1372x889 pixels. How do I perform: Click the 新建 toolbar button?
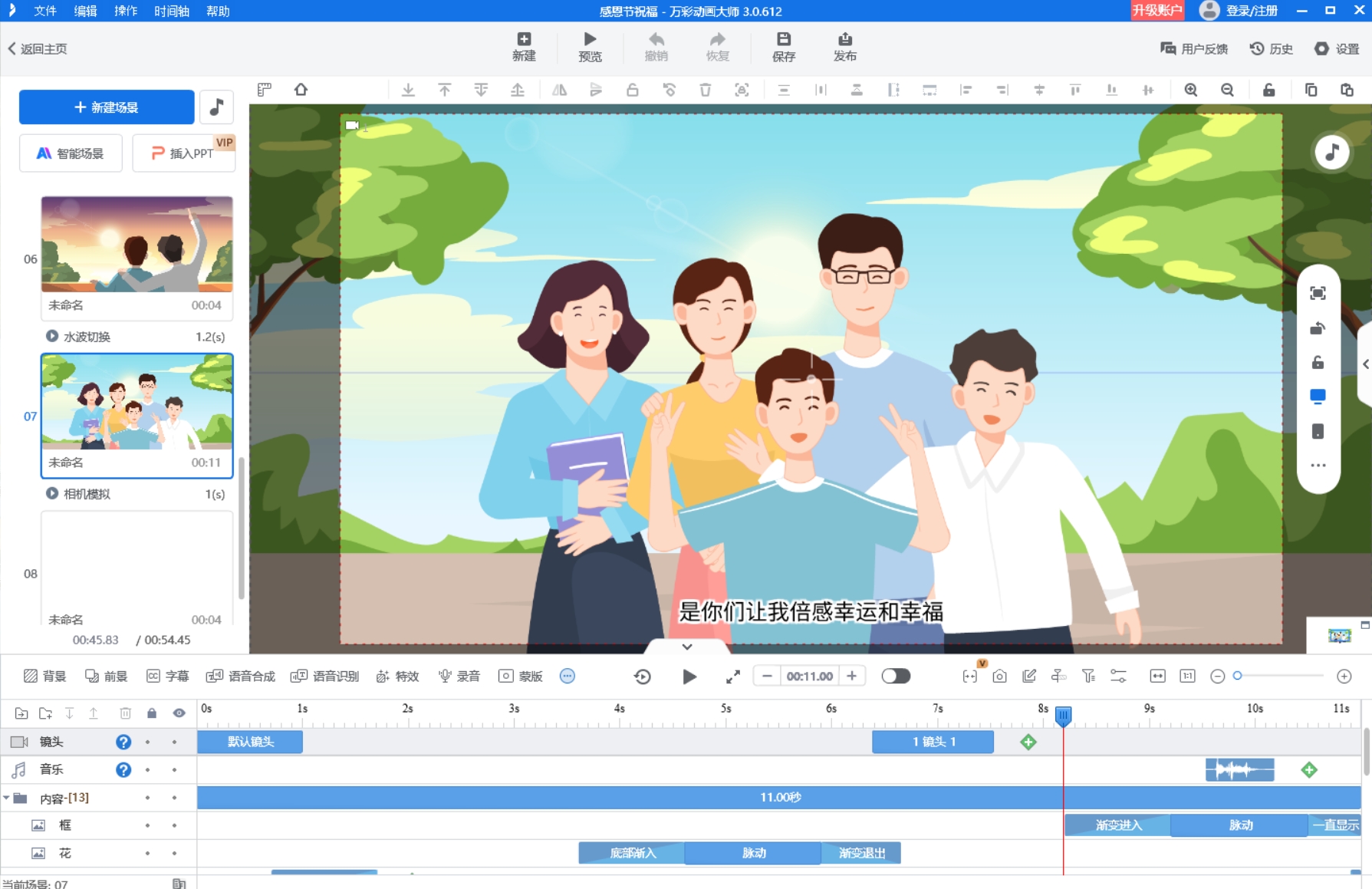pyautogui.click(x=524, y=47)
